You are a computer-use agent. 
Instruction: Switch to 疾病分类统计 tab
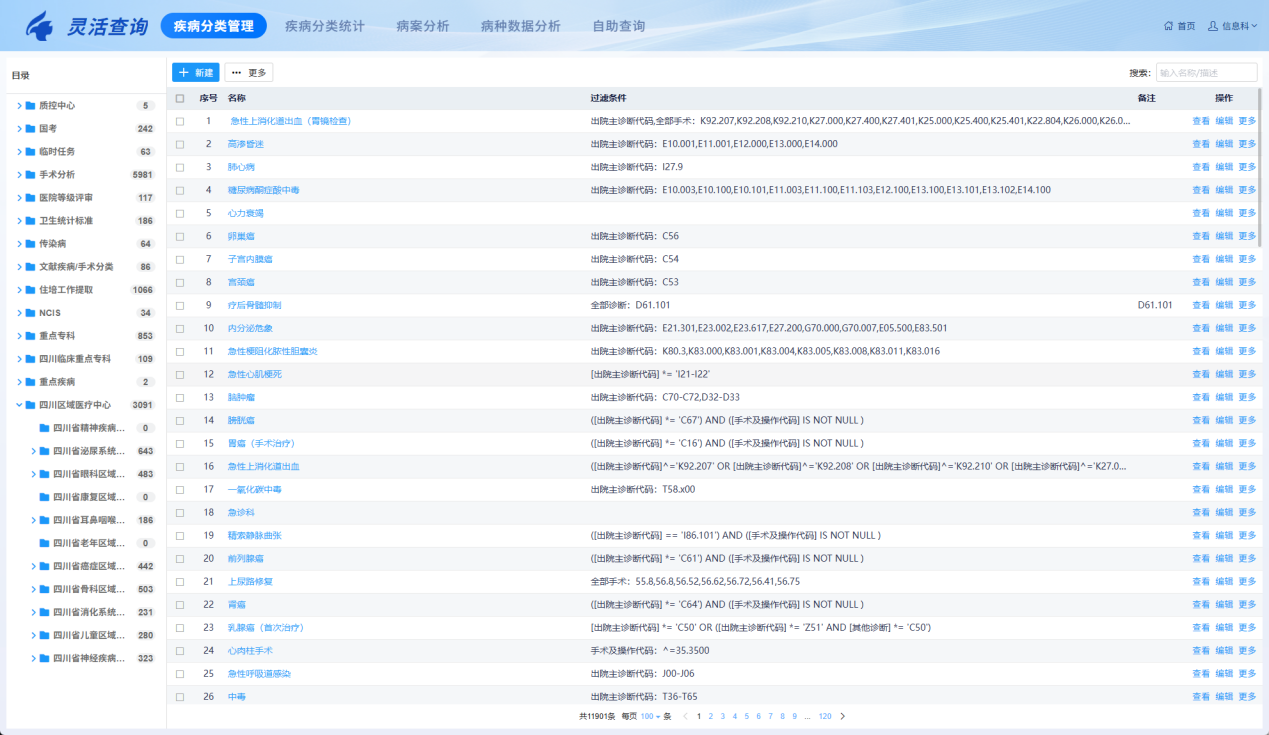pyautogui.click(x=324, y=26)
